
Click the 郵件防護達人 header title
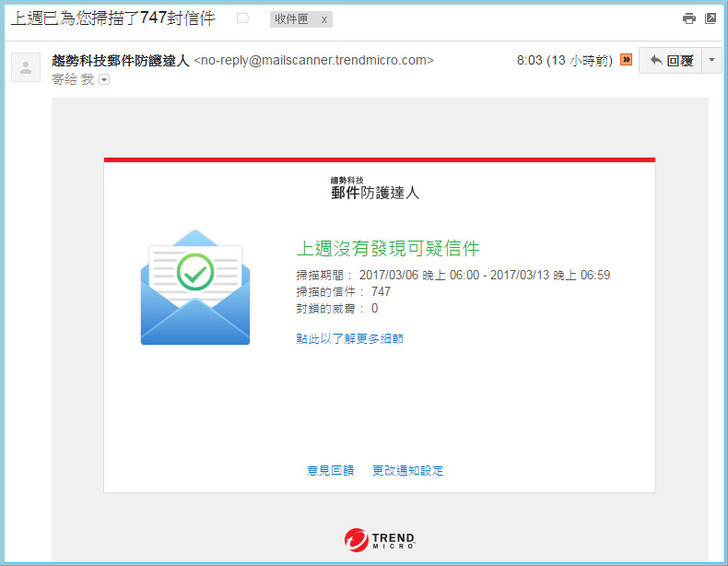point(375,192)
